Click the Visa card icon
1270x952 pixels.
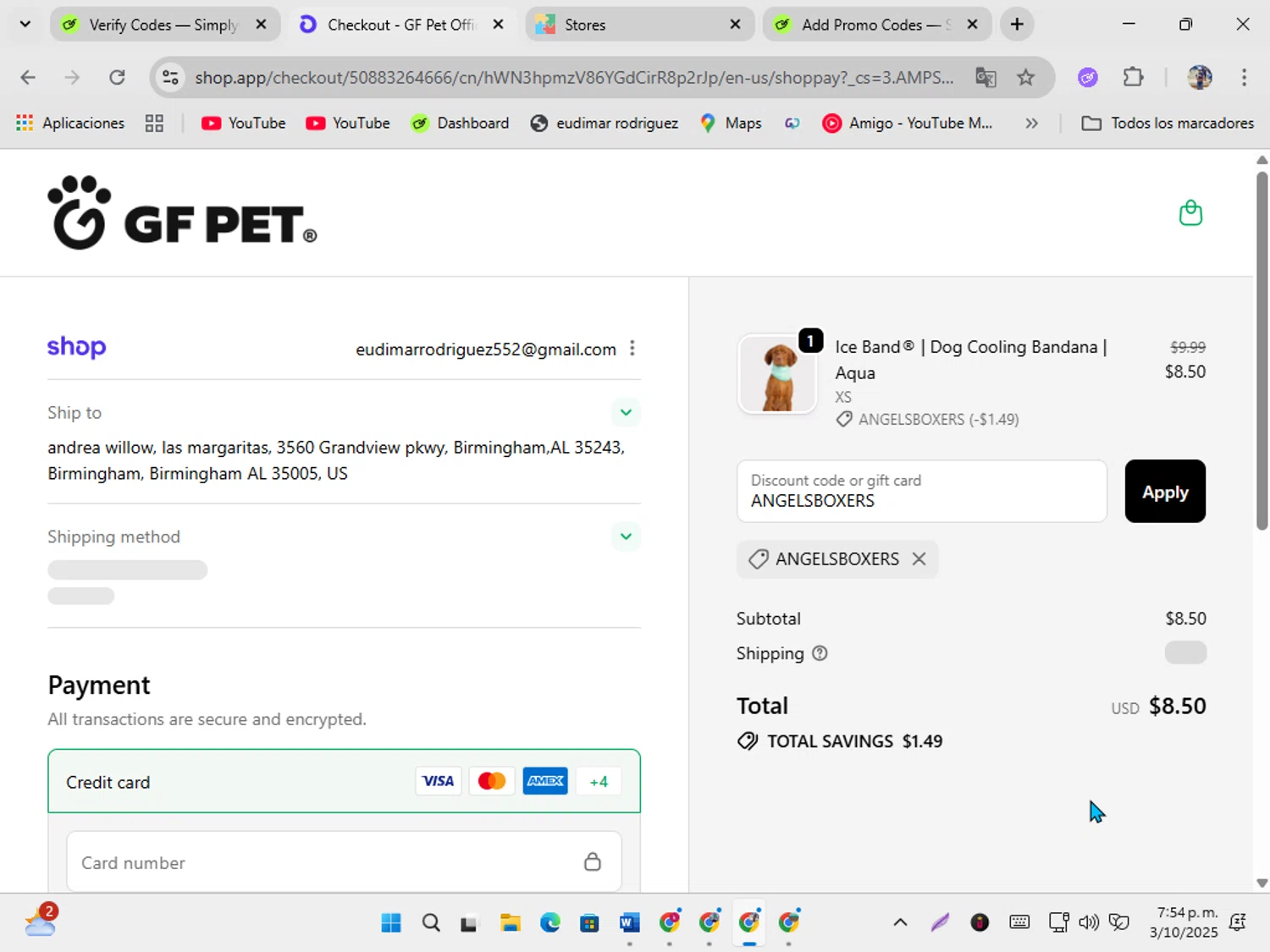(438, 781)
